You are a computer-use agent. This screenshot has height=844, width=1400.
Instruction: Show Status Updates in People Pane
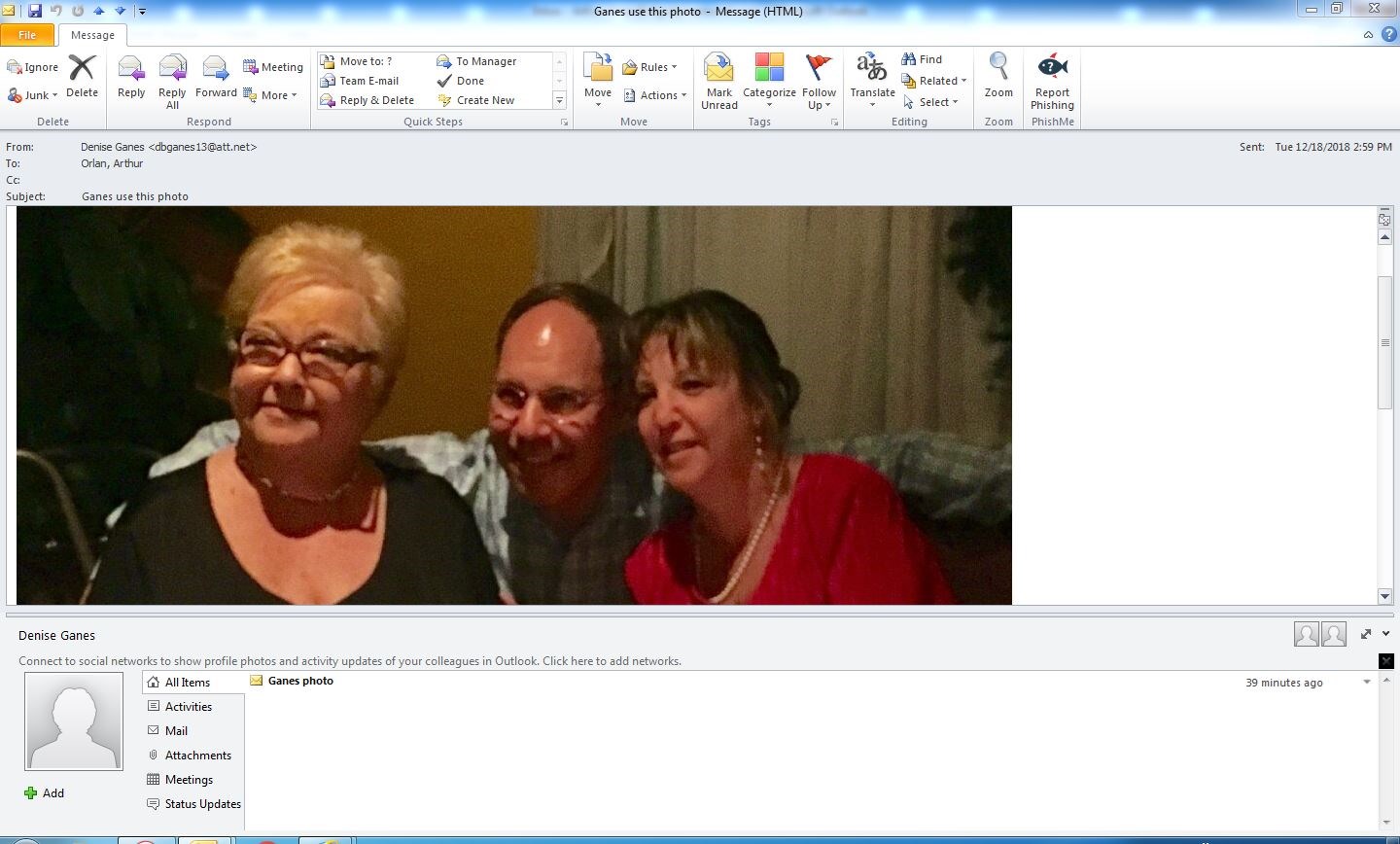point(202,804)
